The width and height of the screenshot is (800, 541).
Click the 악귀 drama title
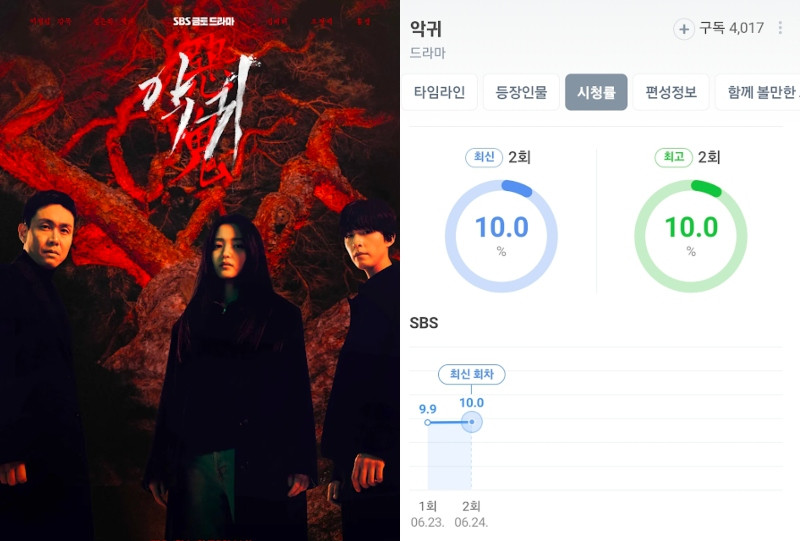point(426,29)
